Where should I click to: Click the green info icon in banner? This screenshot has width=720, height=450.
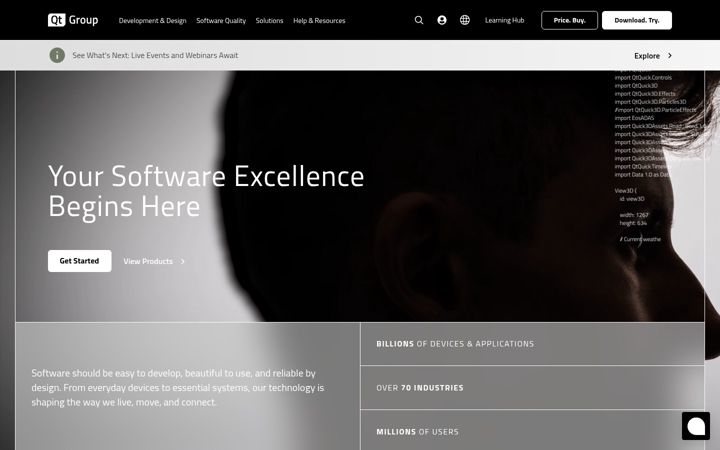pos(57,55)
